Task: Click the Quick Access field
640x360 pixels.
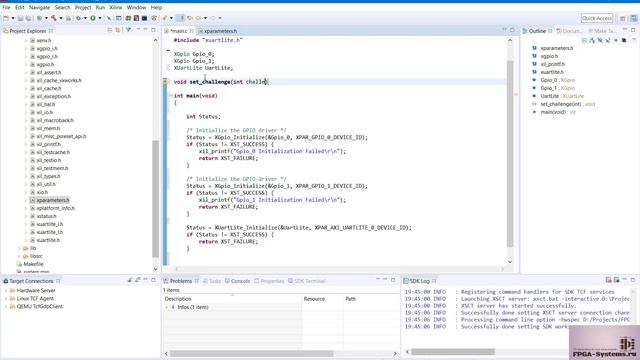Action: (x=597, y=18)
